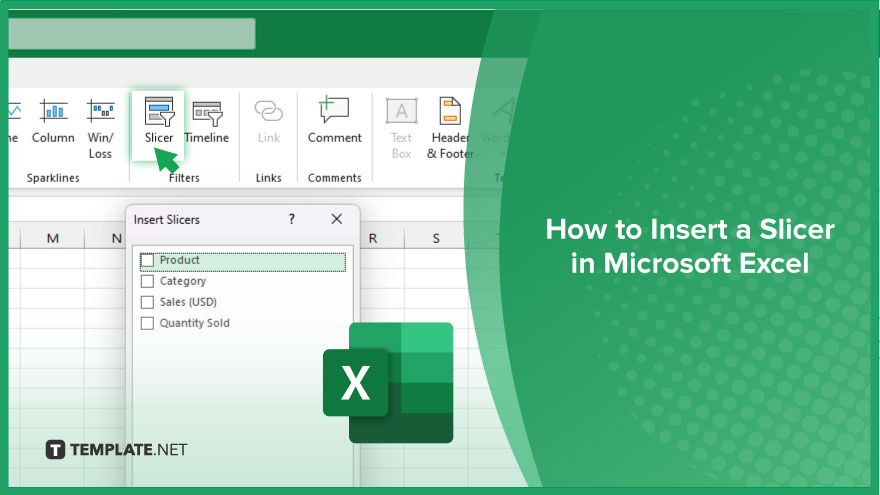The image size is (880, 495).
Task: Add a new Comment
Action: [334, 120]
